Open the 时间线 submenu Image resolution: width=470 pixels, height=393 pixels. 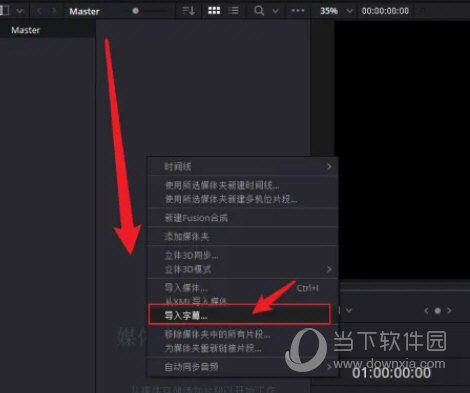point(243,166)
